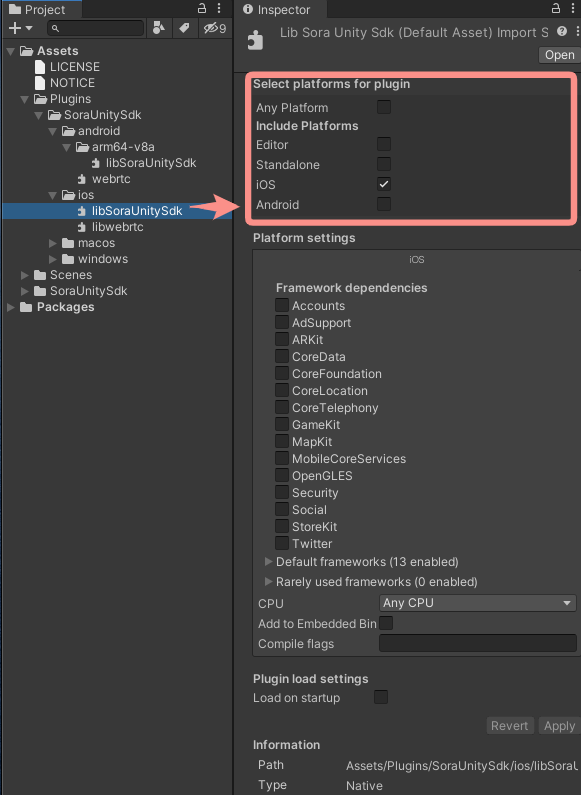The height and width of the screenshot is (795, 581).
Task: Expand the macos folder
Action: click(x=53, y=243)
